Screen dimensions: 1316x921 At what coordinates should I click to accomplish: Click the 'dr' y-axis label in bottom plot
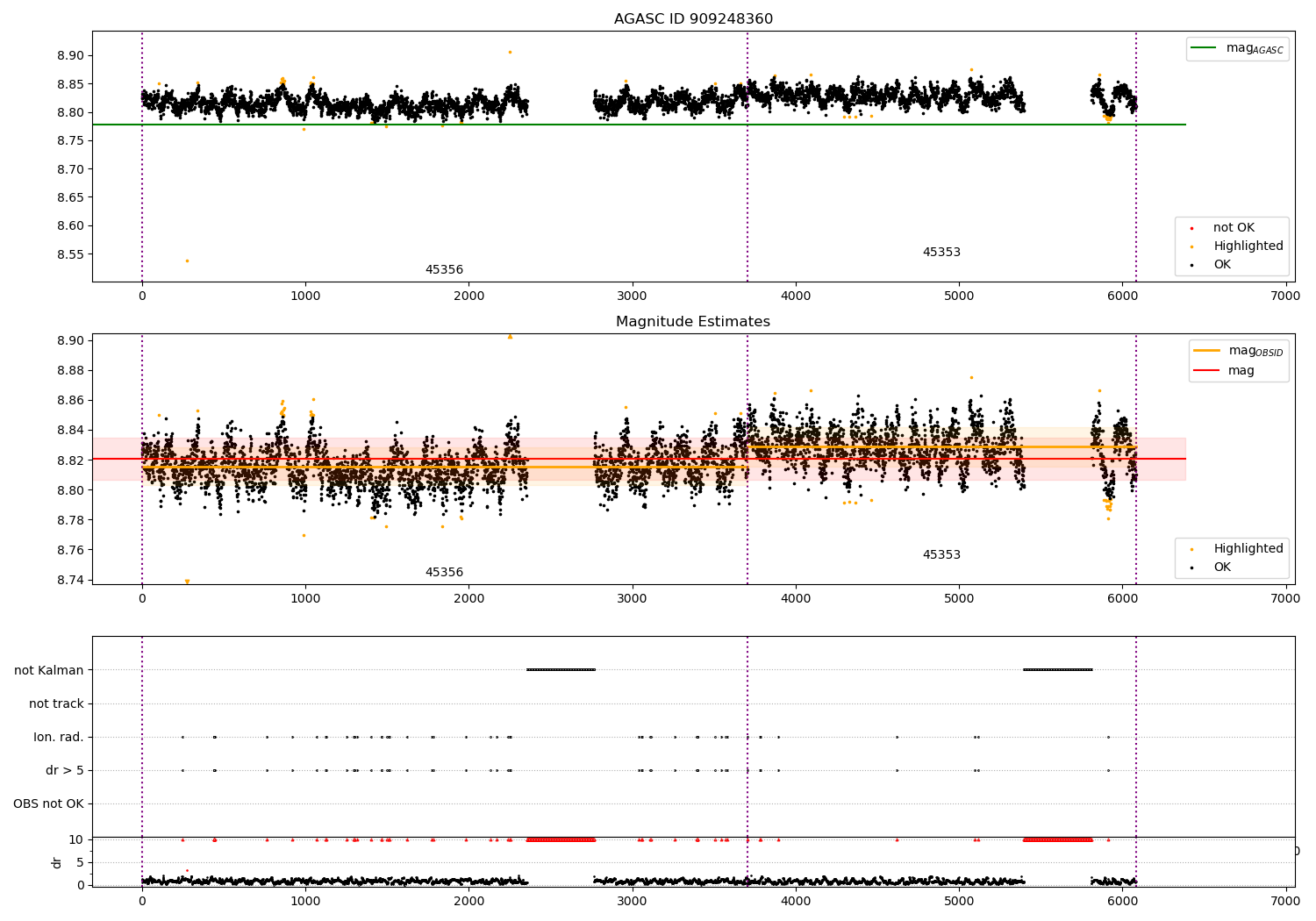pyautogui.click(x=57, y=862)
